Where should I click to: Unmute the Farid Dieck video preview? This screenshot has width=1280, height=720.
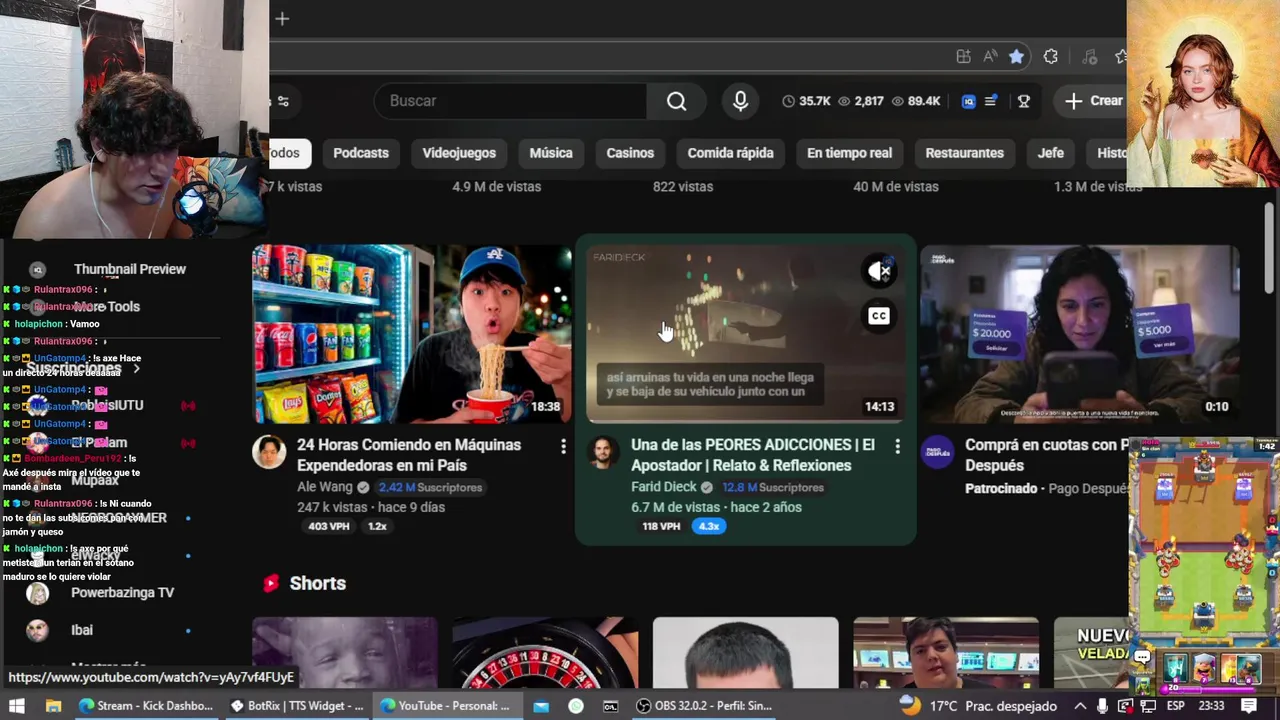pos(879,271)
